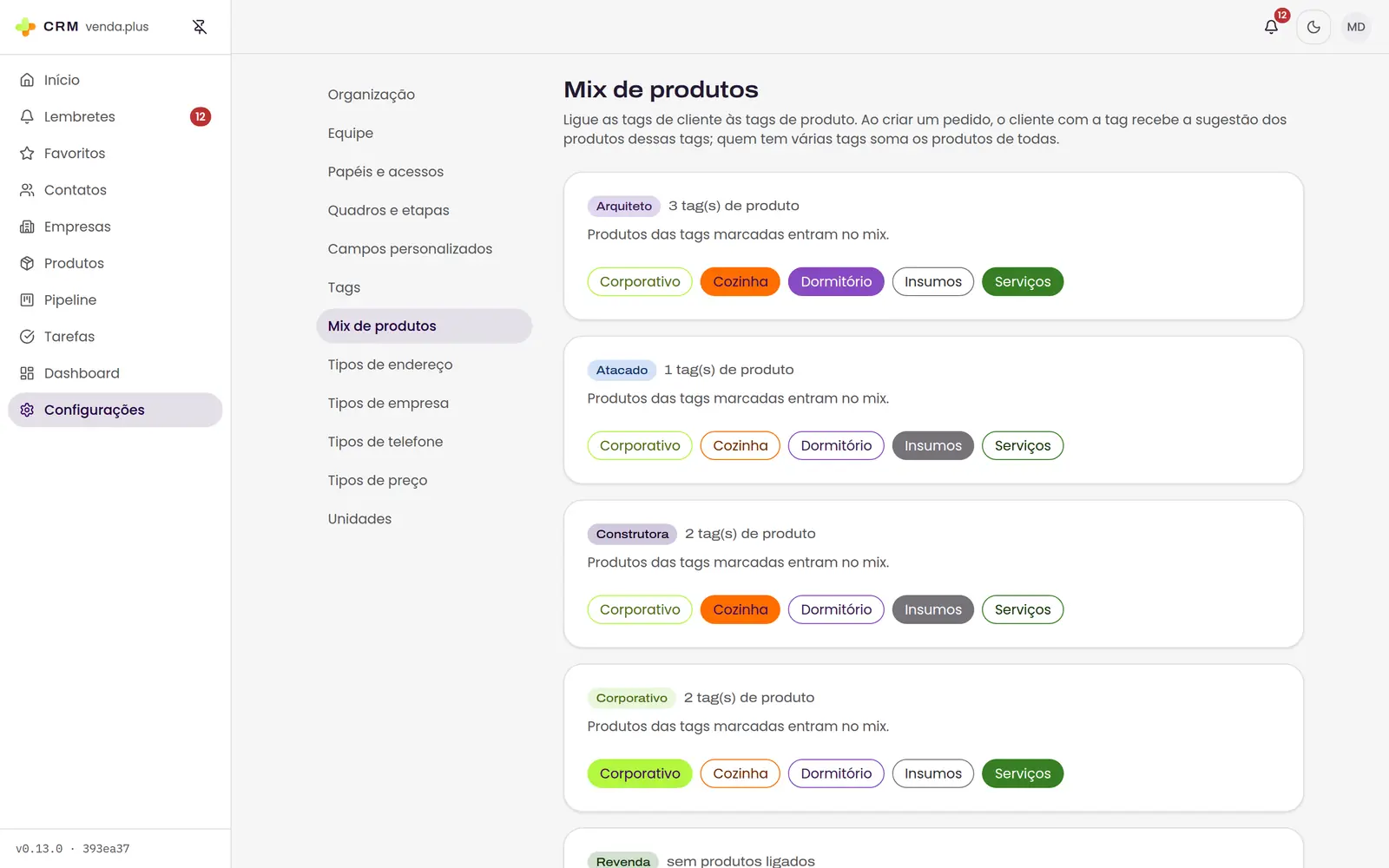This screenshot has width=1389, height=868.
Task: Click the Produtos box icon
Action: coord(27,263)
